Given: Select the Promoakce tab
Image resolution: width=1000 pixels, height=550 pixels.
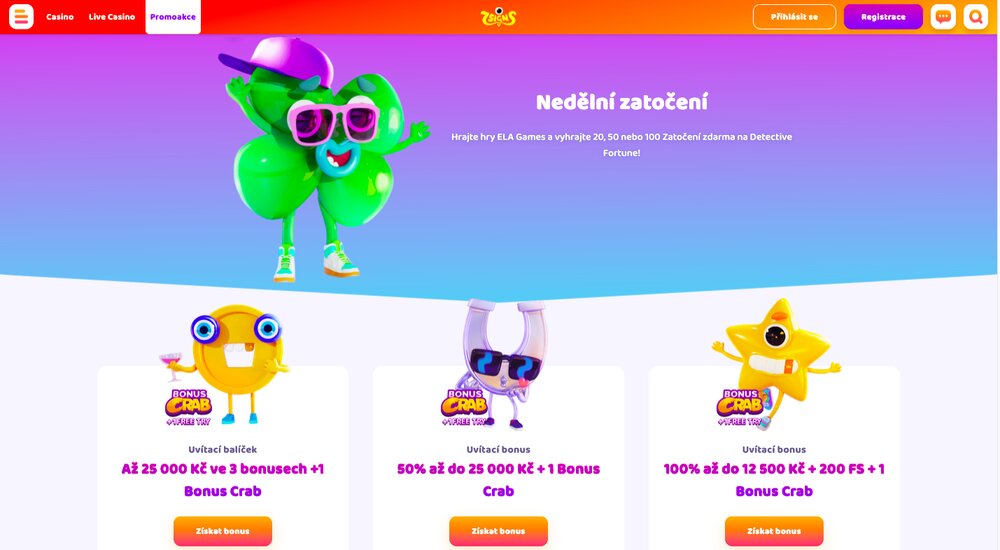Looking at the screenshot, I should pyautogui.click(x=173, y=17).
